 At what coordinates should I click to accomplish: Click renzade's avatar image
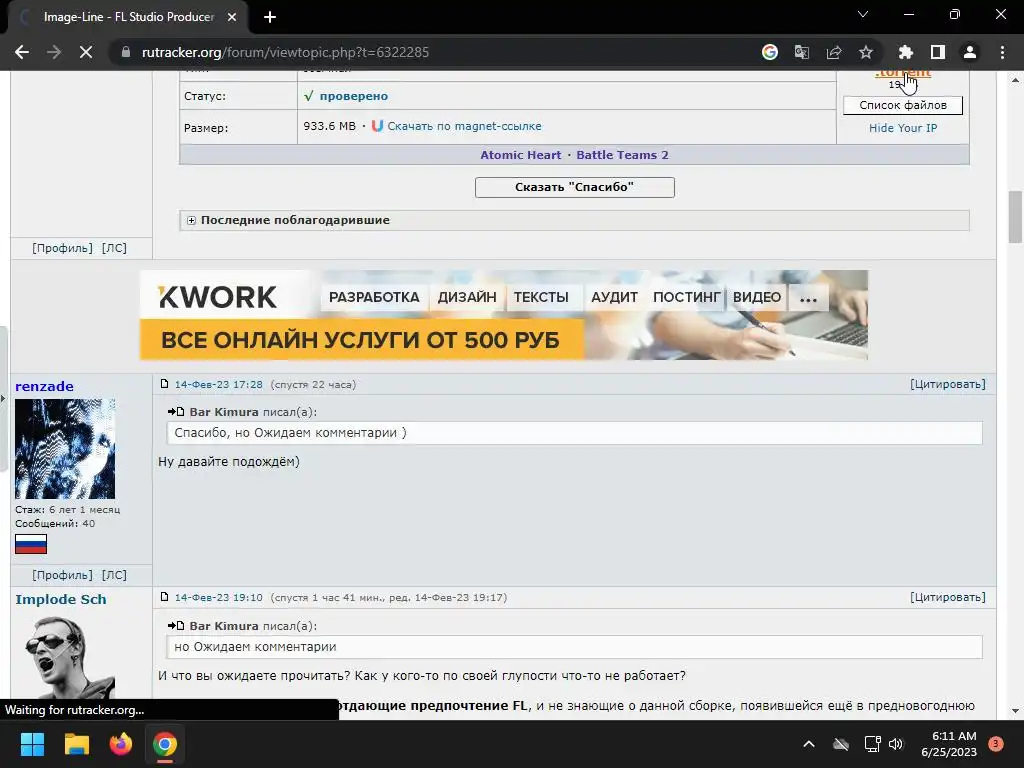[65, 449]
